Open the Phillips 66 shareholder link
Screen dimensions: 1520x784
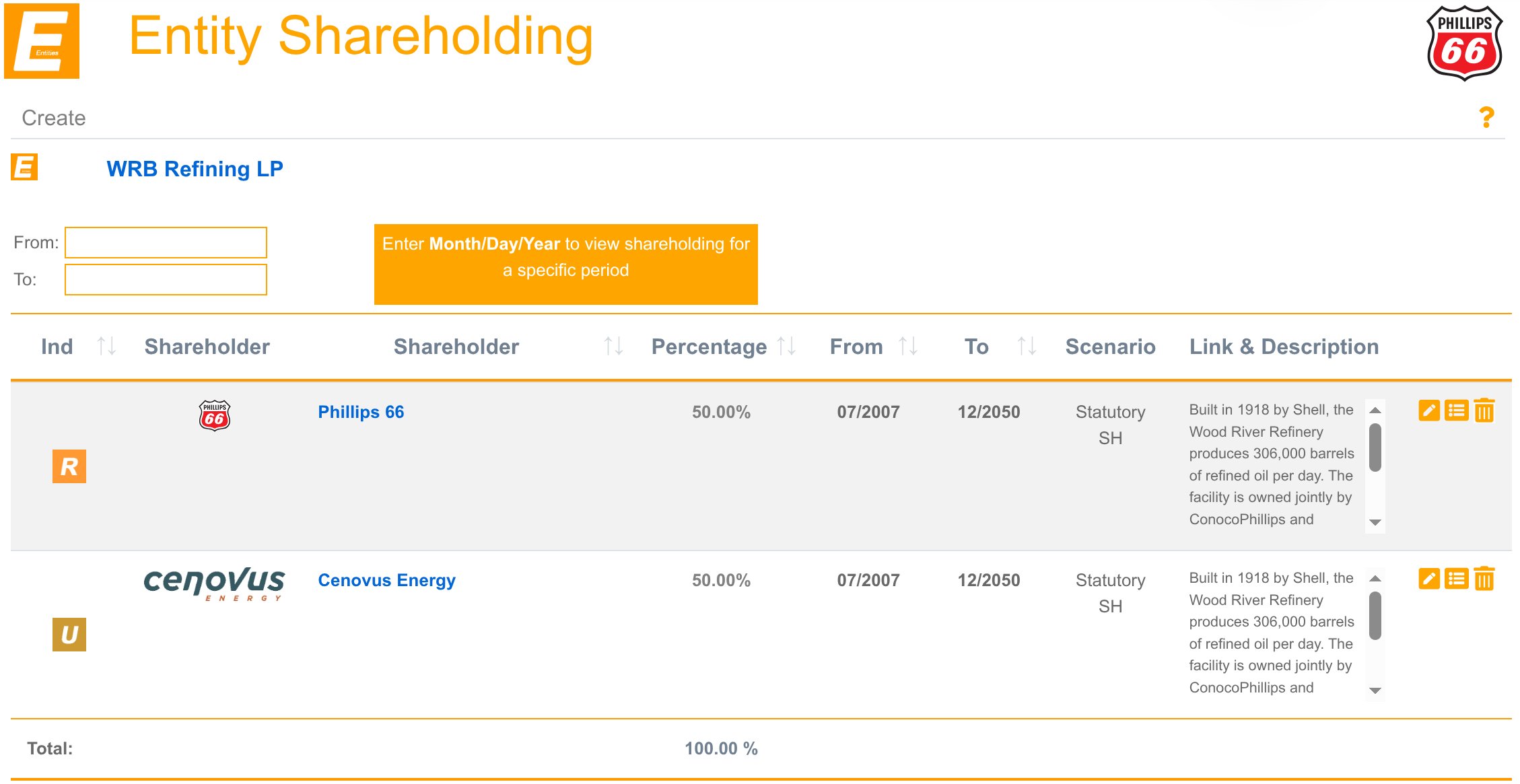(361, 412)
